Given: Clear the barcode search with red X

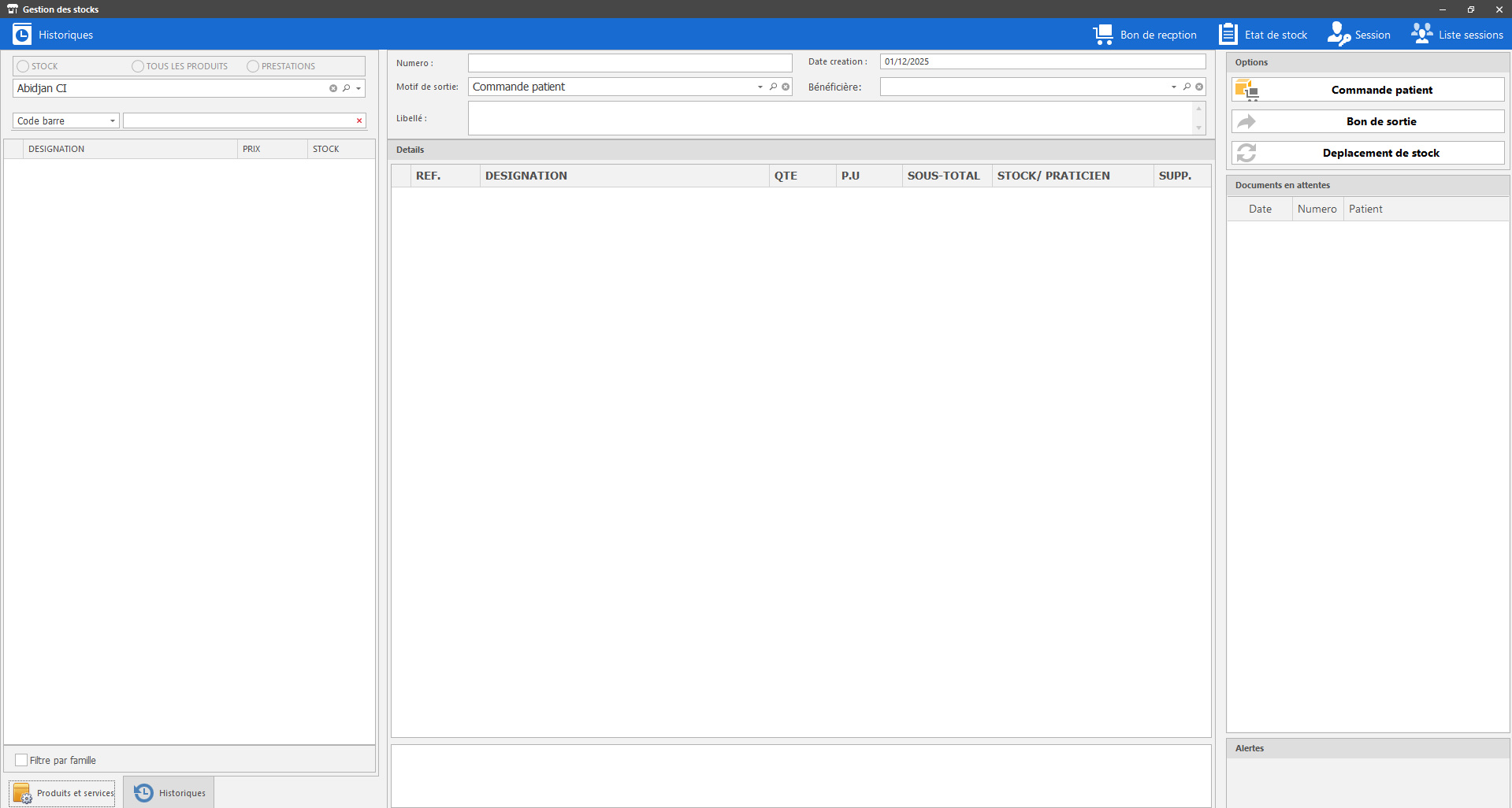Looking at the screenshot, I should pos(359,120).
